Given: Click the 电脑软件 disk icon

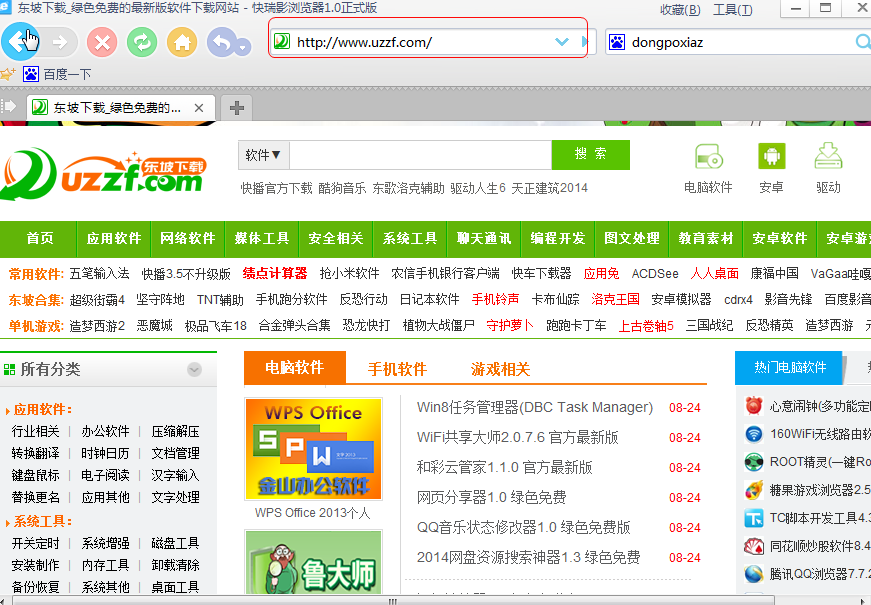Looking at the screenshot, I should 709,157.
